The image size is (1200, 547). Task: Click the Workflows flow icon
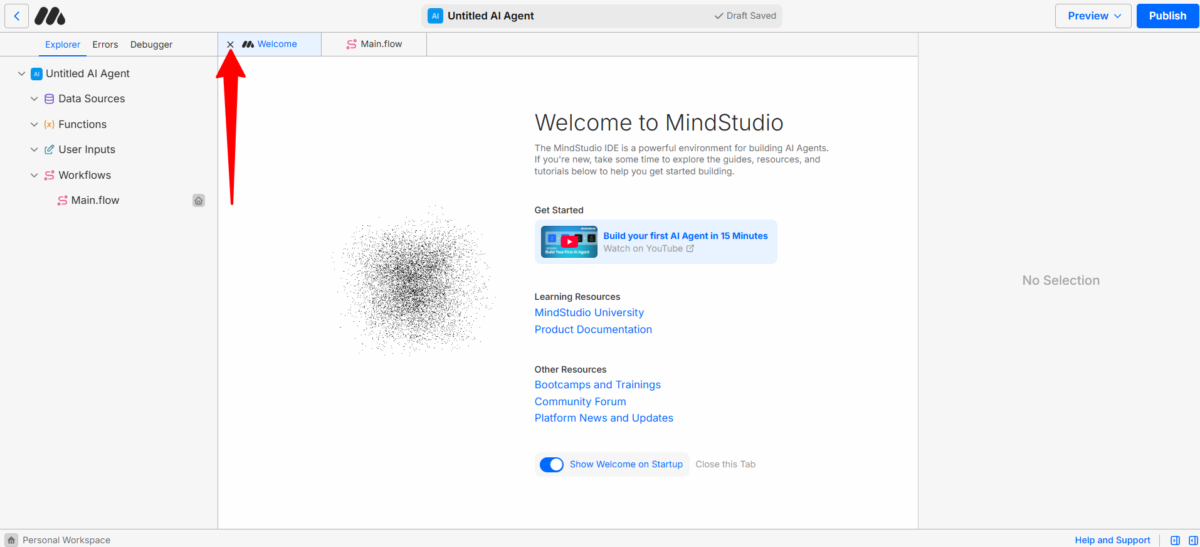point(49,175)
